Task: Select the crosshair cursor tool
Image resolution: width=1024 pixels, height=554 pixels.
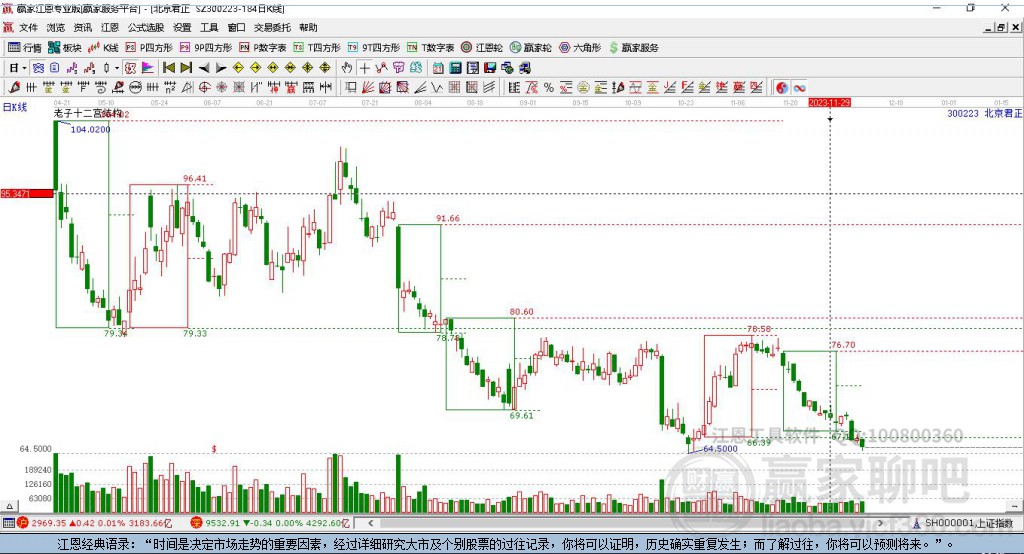Action: tap(365, 68)
